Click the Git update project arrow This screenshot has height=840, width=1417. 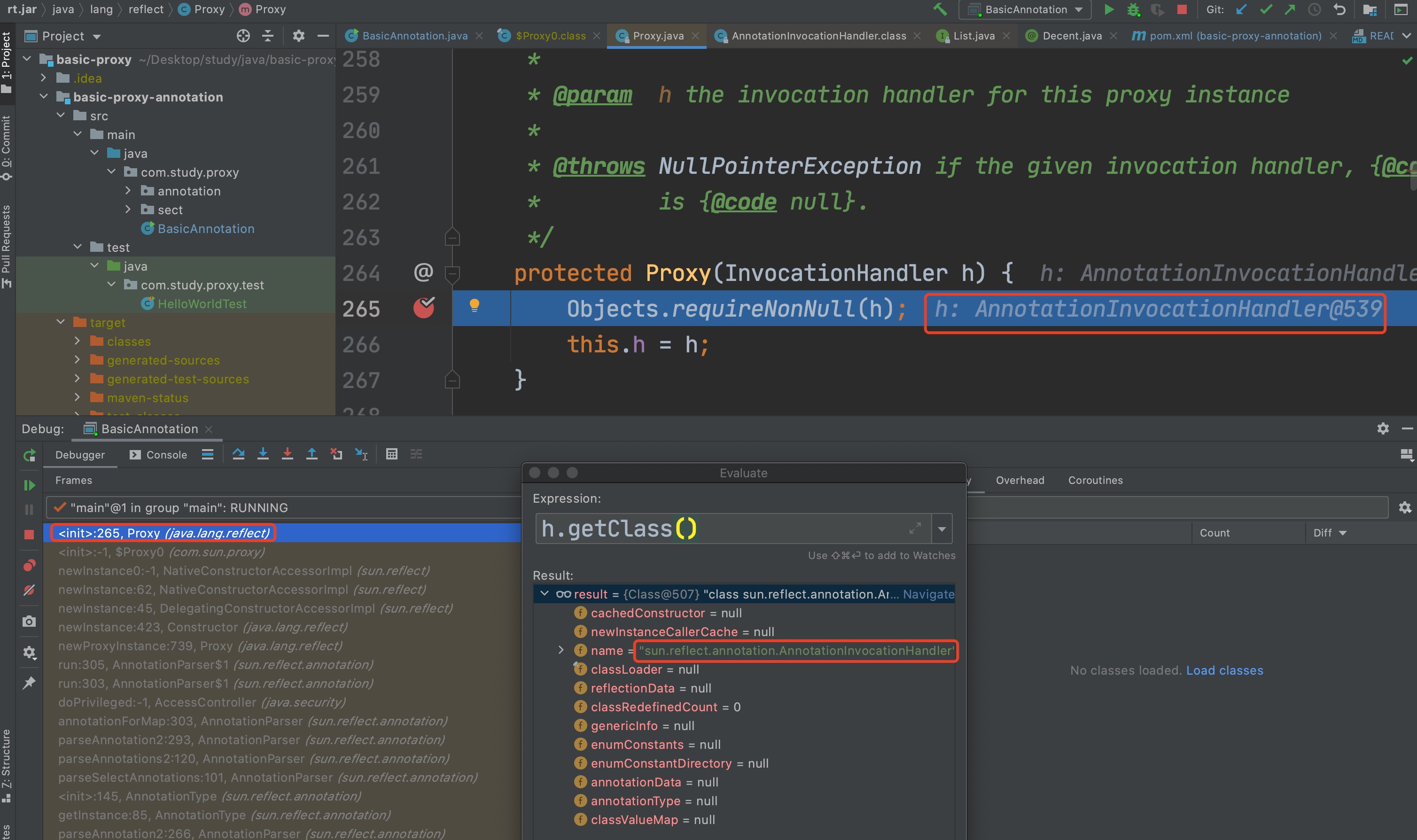pos(1241,9)
